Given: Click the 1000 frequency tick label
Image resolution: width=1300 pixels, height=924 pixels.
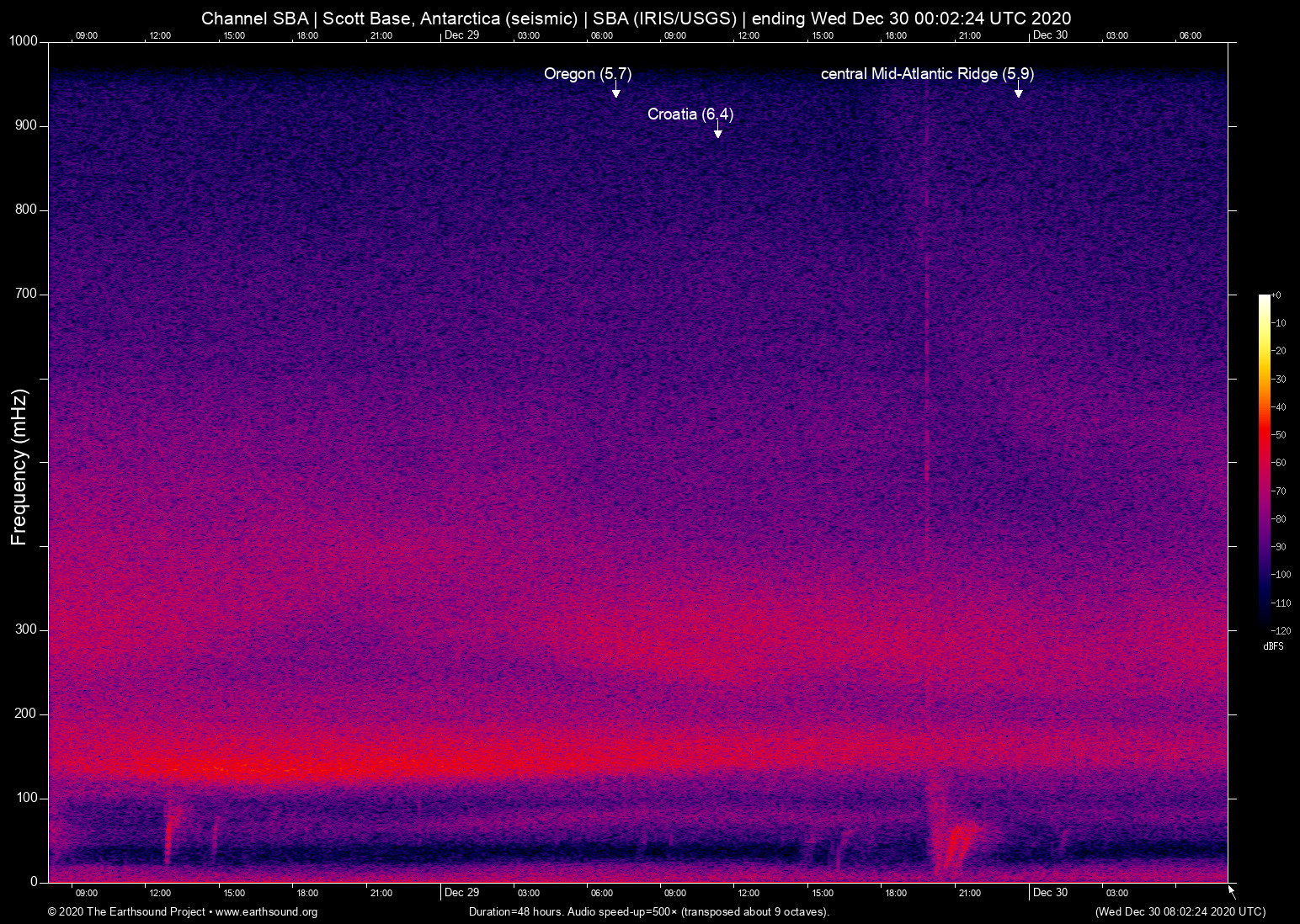Looking at the screenshot, I should coord(24,41).
